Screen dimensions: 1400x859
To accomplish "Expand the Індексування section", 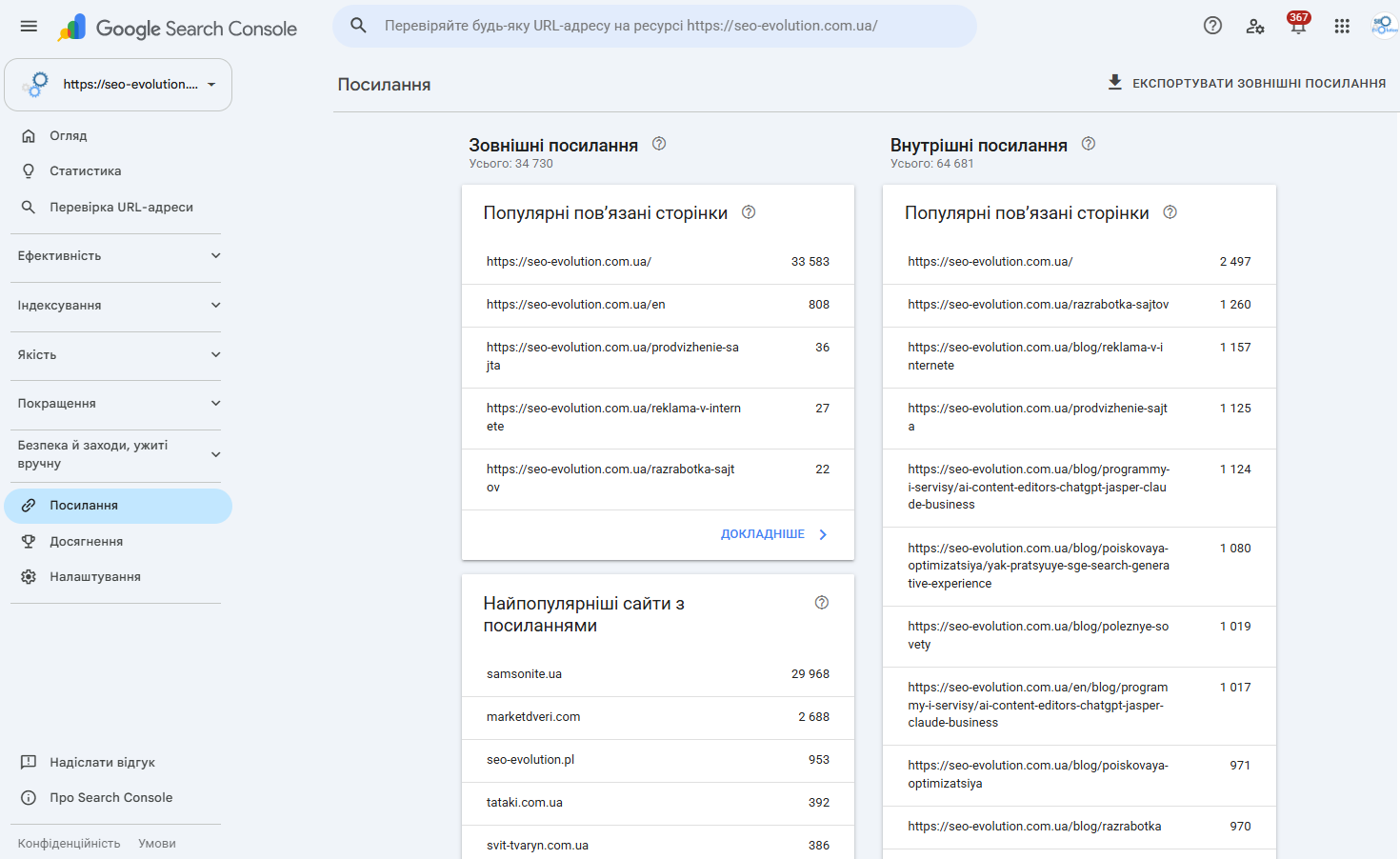I will tap(118, 306).
